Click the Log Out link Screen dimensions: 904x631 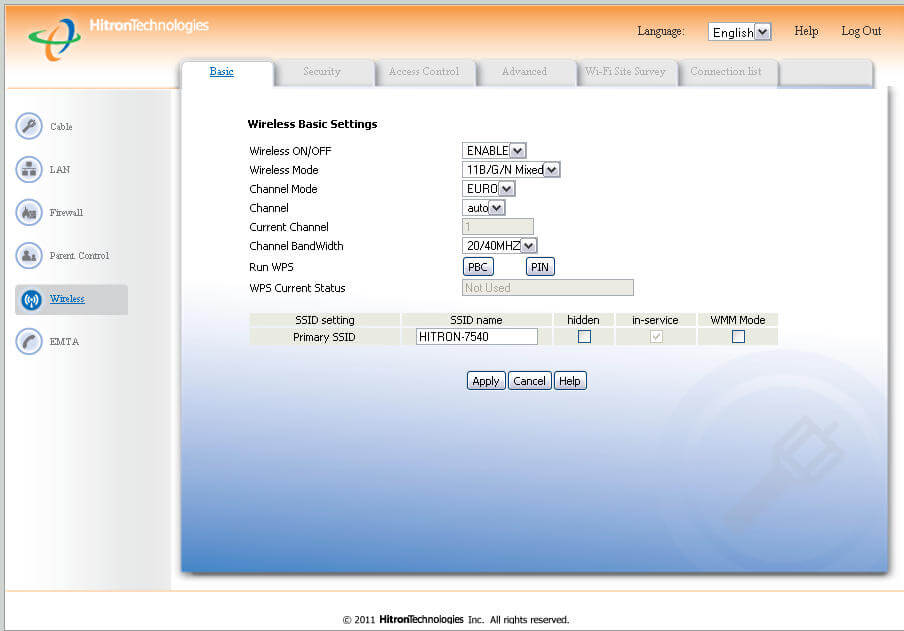[x=861, y=31]
